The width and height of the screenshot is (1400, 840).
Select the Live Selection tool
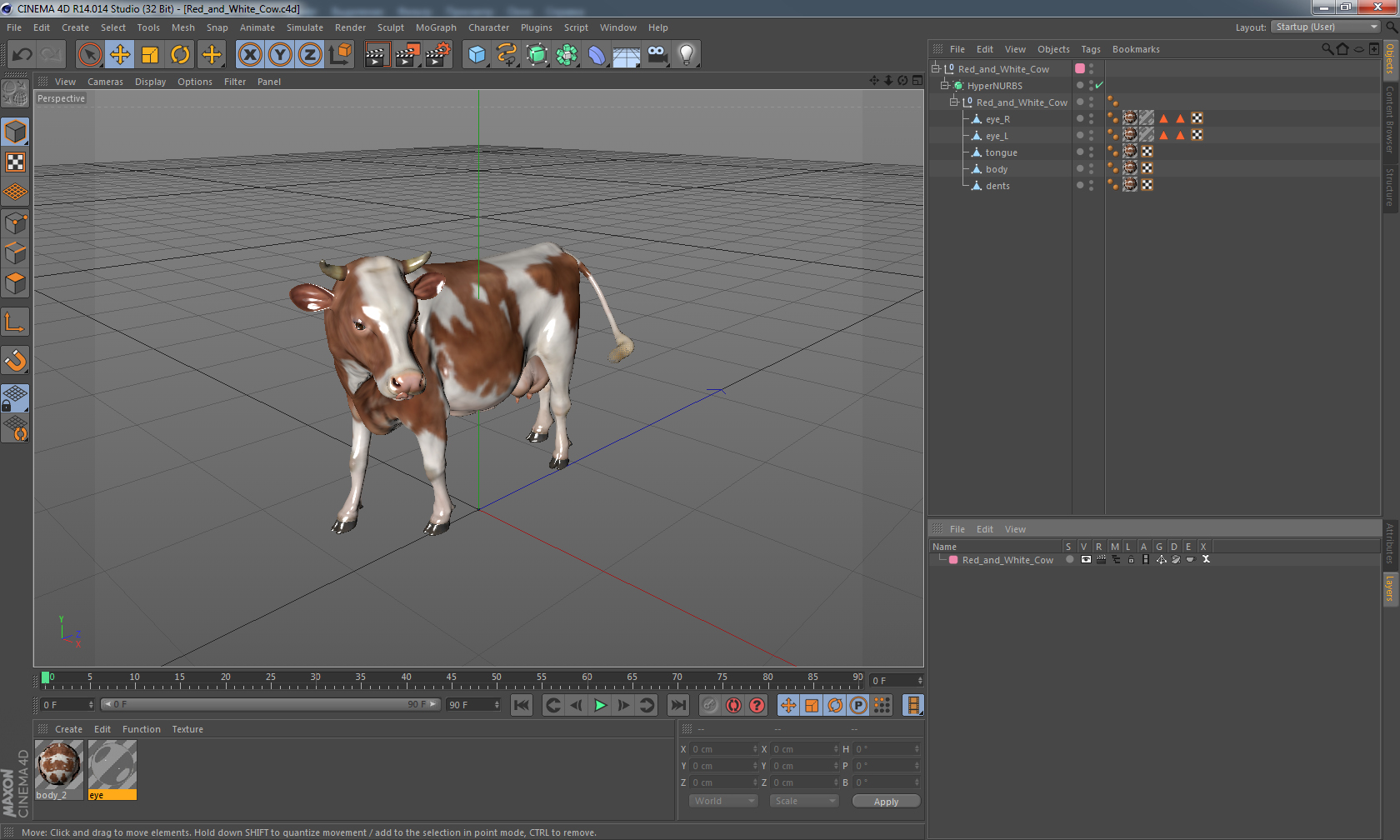[89, 55]
